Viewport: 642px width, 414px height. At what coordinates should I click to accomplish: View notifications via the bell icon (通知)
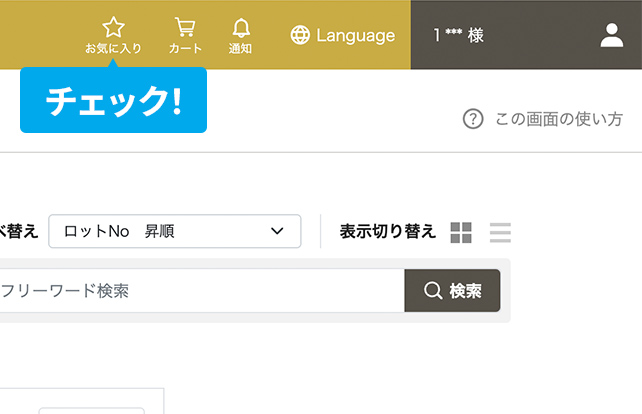(x=240, y=36)
